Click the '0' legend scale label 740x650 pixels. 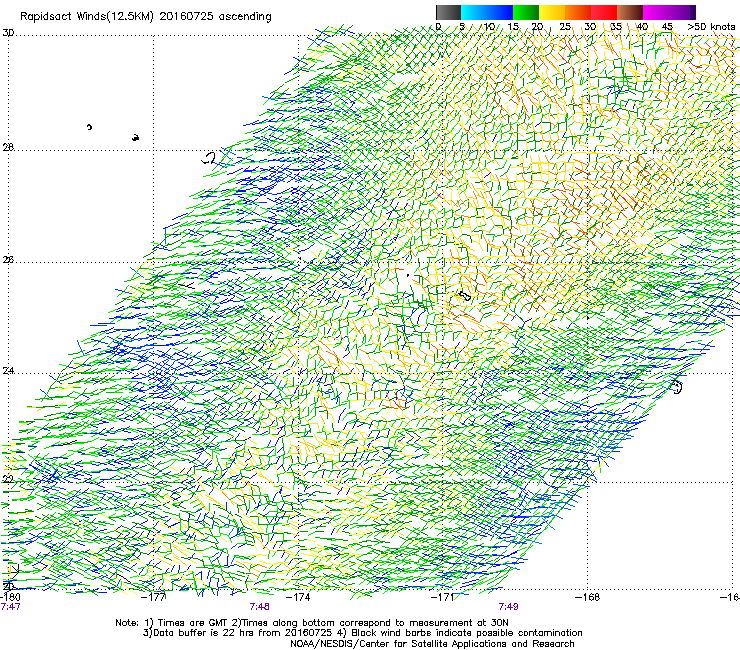click(438, 27)
